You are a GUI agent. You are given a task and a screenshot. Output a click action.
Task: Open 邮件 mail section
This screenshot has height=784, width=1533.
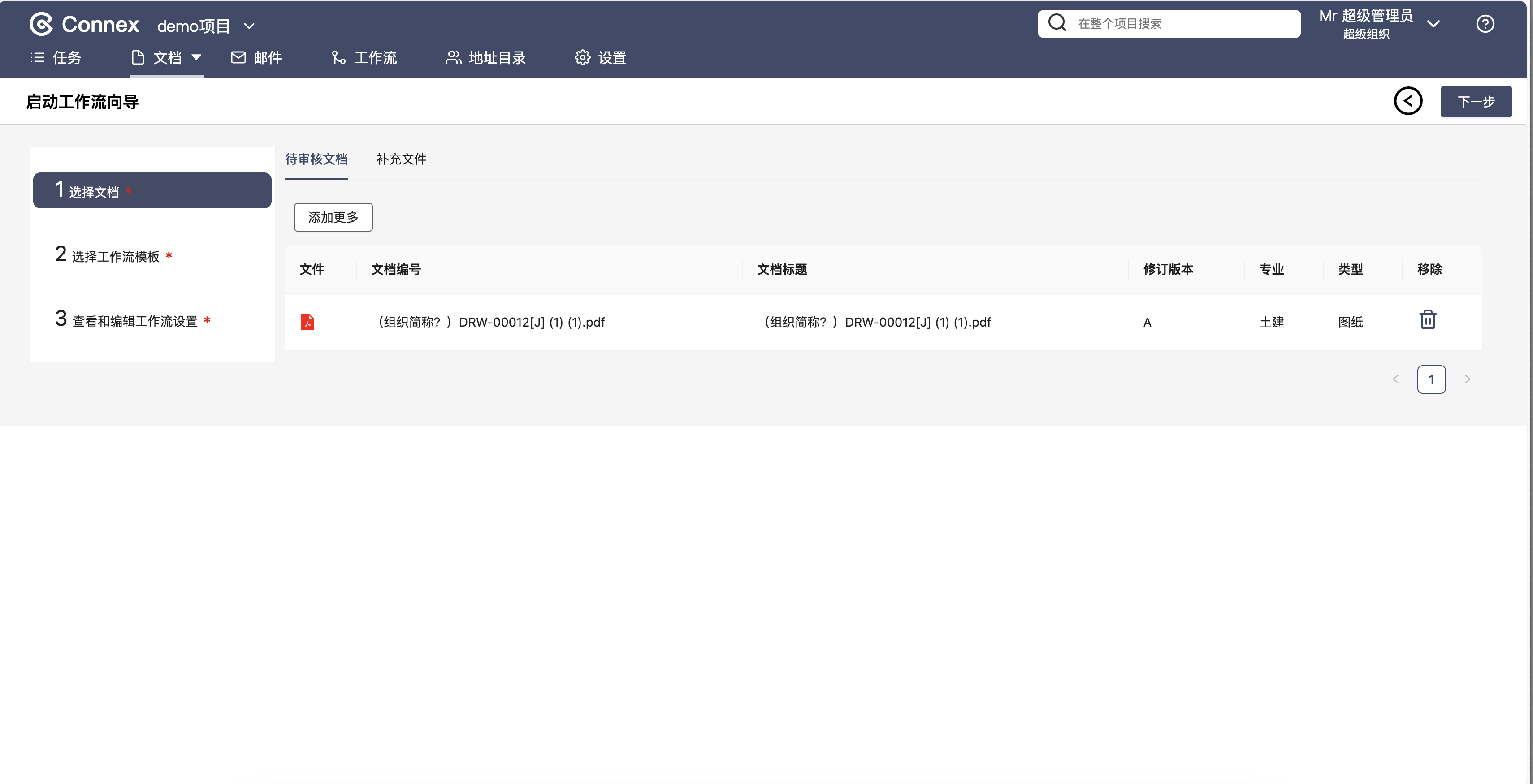click(256, 58)
